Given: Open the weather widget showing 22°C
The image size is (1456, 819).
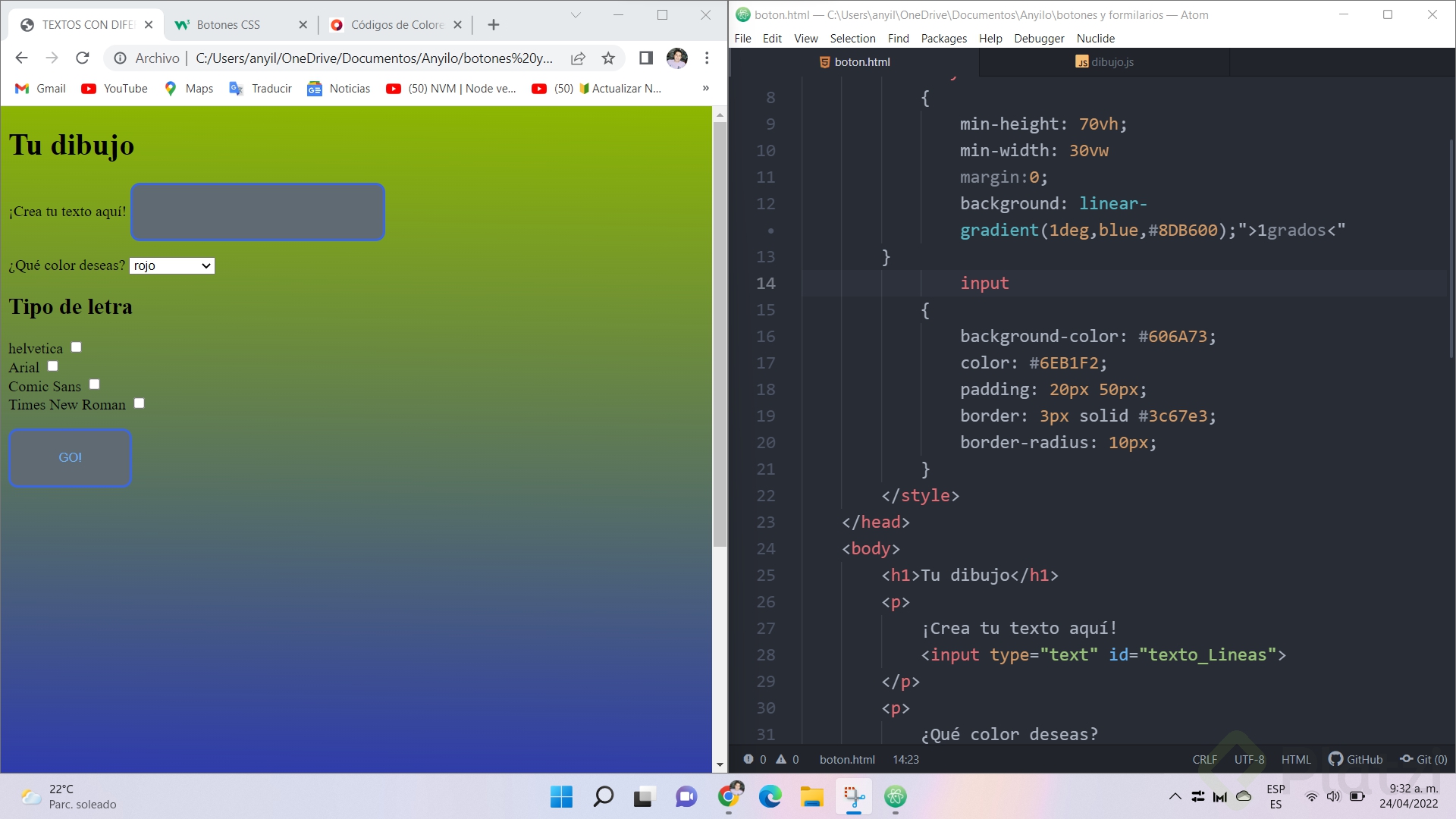Looking at the screenshot, I should [68, 796].
